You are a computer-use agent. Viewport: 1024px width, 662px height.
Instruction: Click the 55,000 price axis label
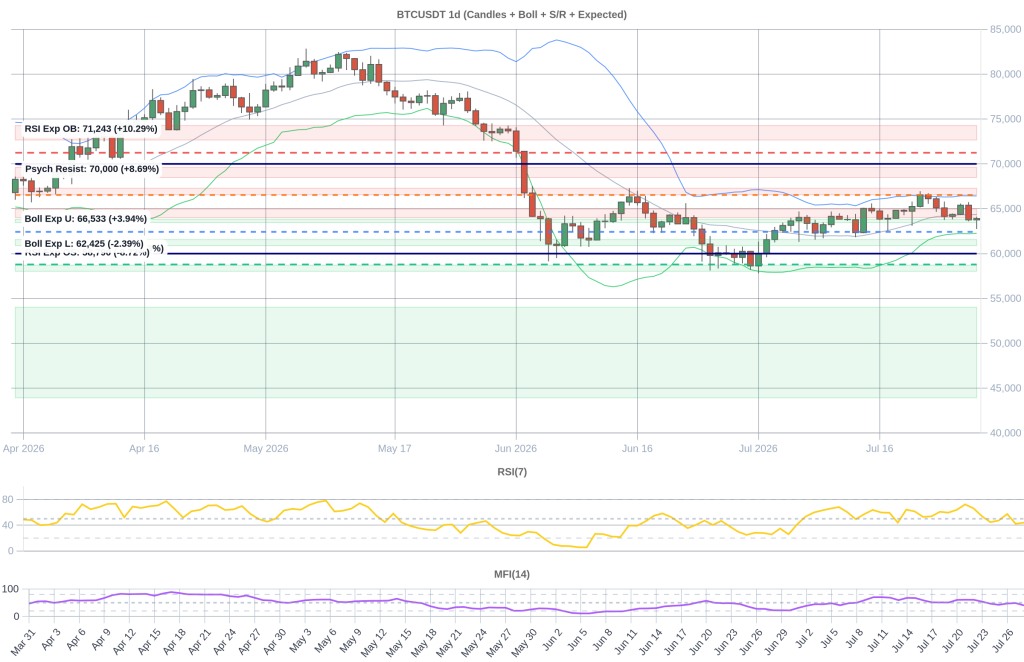[1005, 298]
